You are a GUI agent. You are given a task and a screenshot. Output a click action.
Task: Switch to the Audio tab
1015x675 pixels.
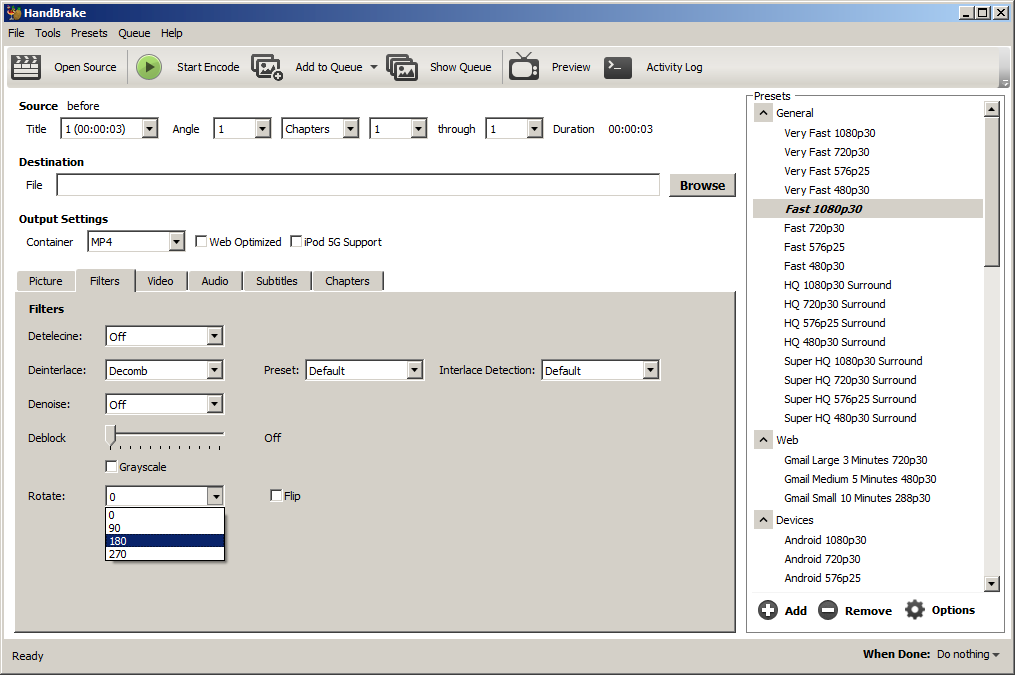[x=214, y=281]
